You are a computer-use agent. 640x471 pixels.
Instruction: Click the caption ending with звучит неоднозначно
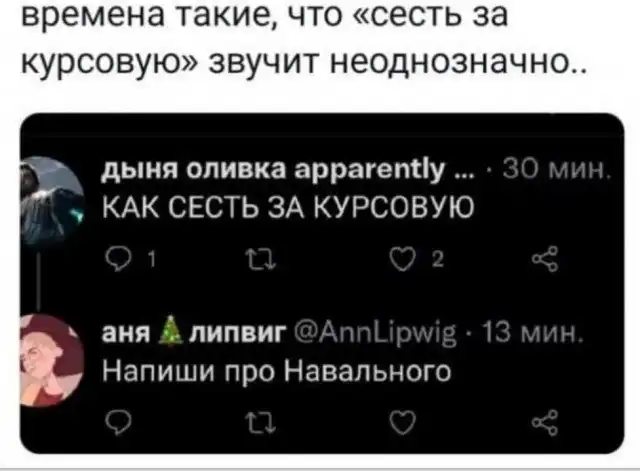pyautogui.click(x=304, y=40)
